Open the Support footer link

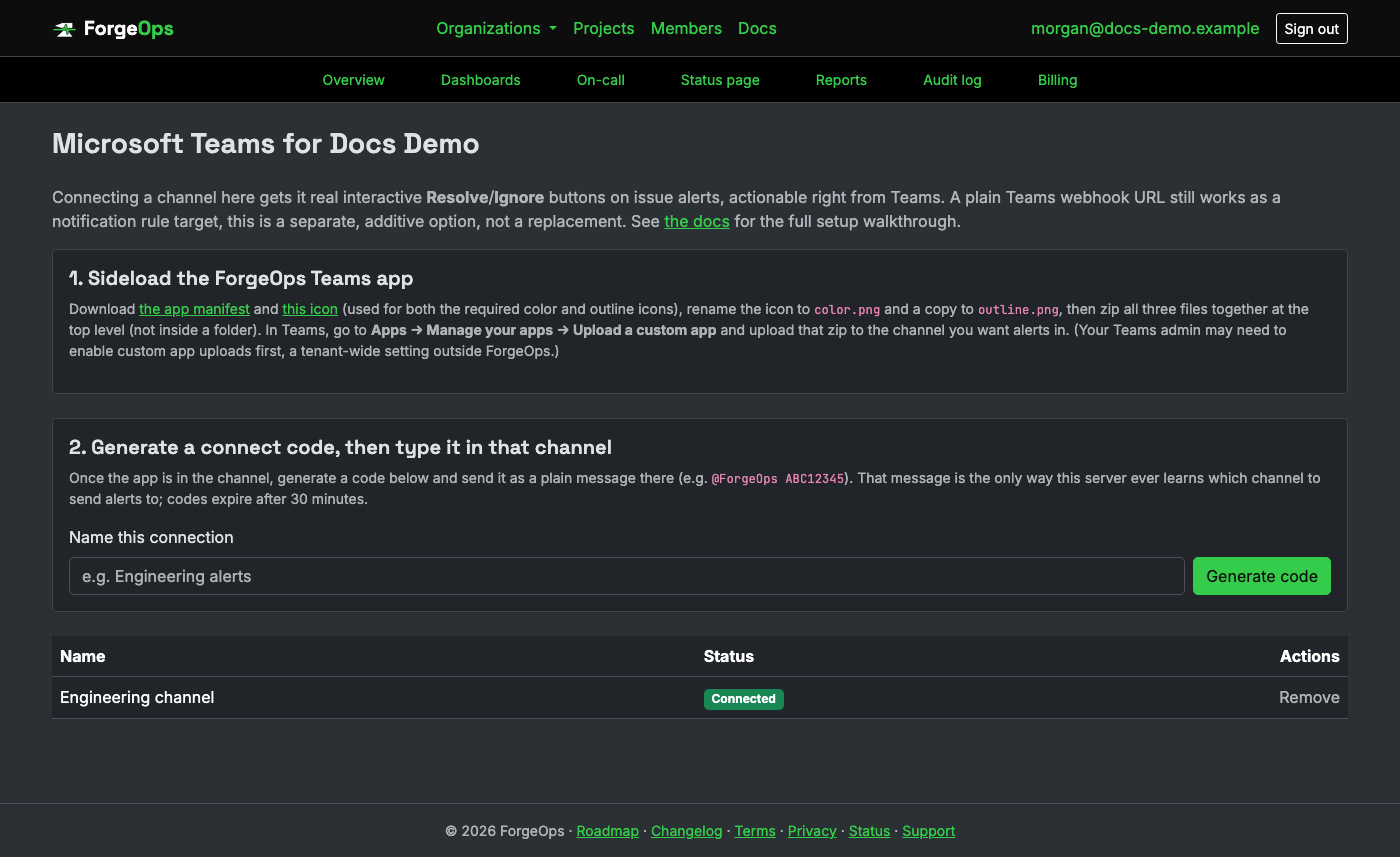coord(929,831)
